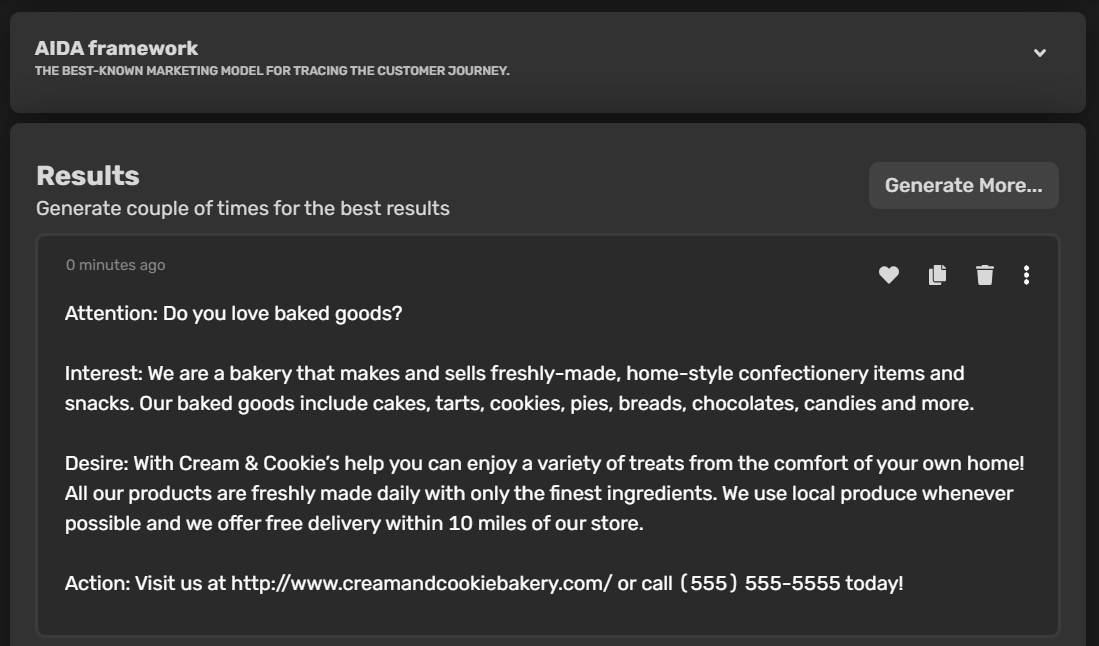
Task: Open the creamandcookiebakery.com URL
Action: pyautogui.click(x=421, y=583)
